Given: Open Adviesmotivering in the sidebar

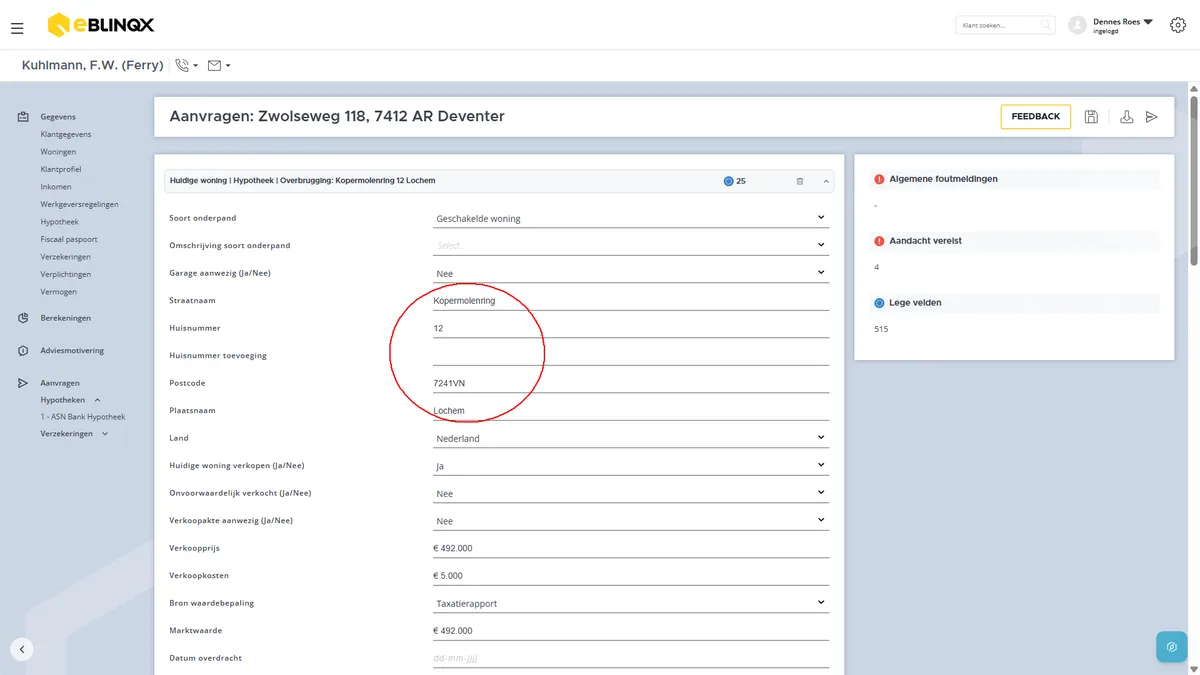Looking at the screenshot, I should 72,351.
